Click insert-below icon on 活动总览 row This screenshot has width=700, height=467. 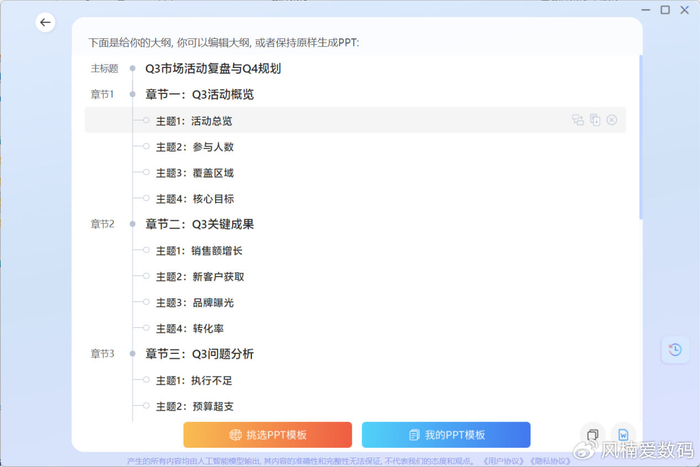coord(595,120)
